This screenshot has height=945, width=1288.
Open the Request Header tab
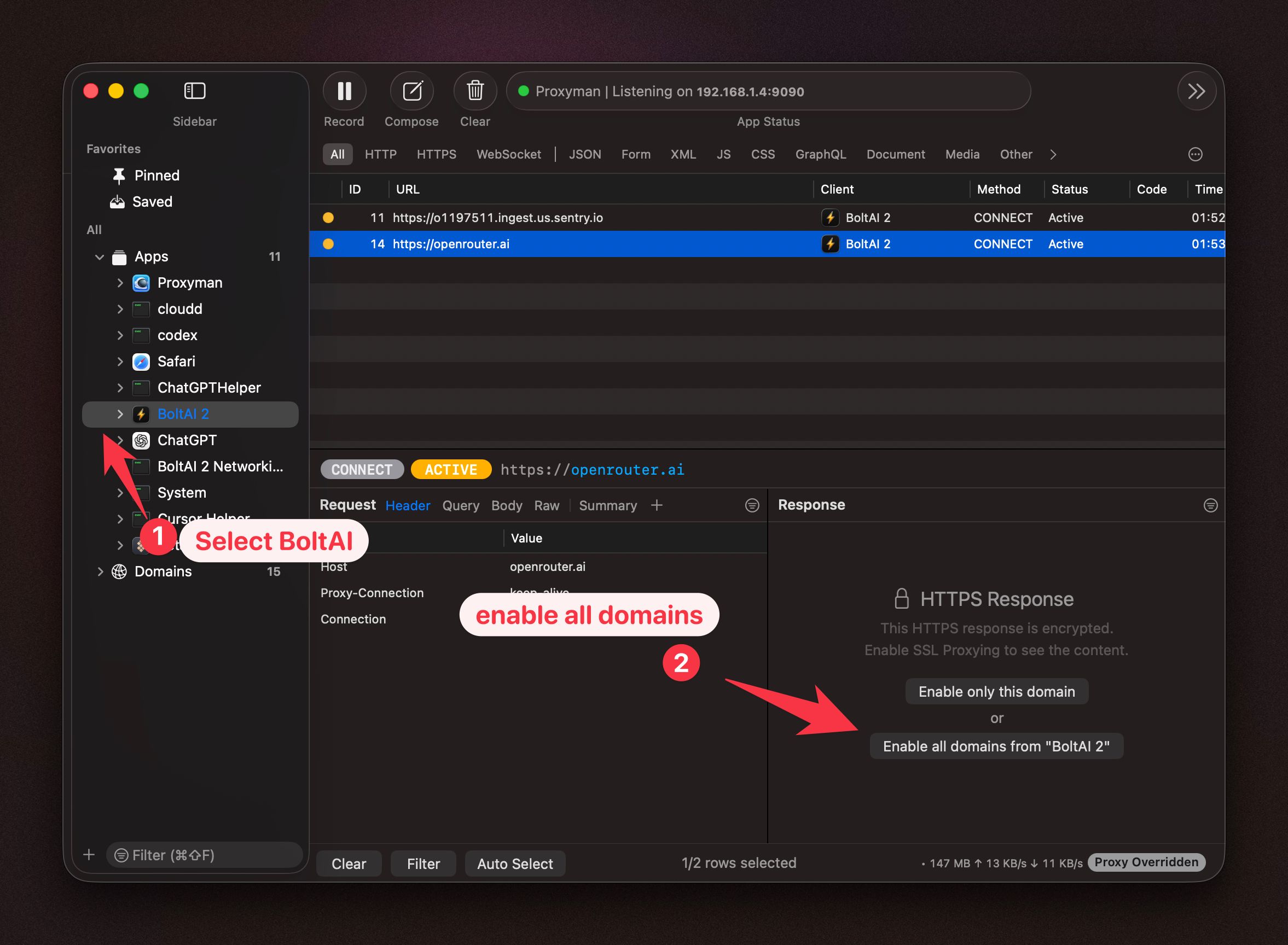point(408,506)
